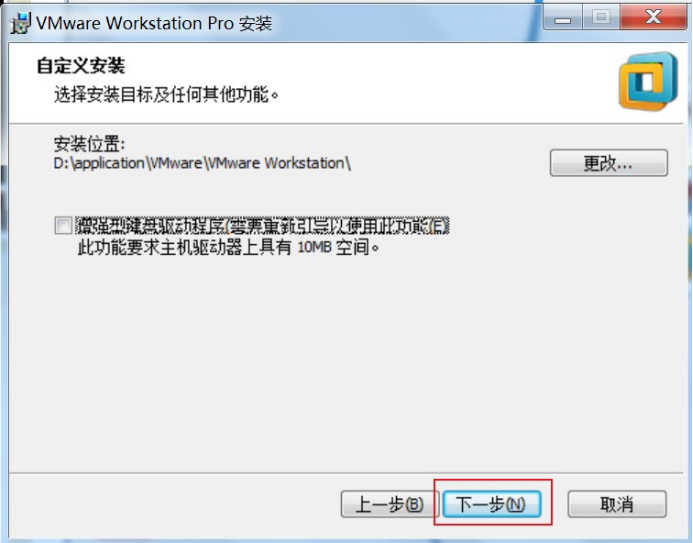Cancel installation with 取消
The image size is (693, 543).
(617, 504)
